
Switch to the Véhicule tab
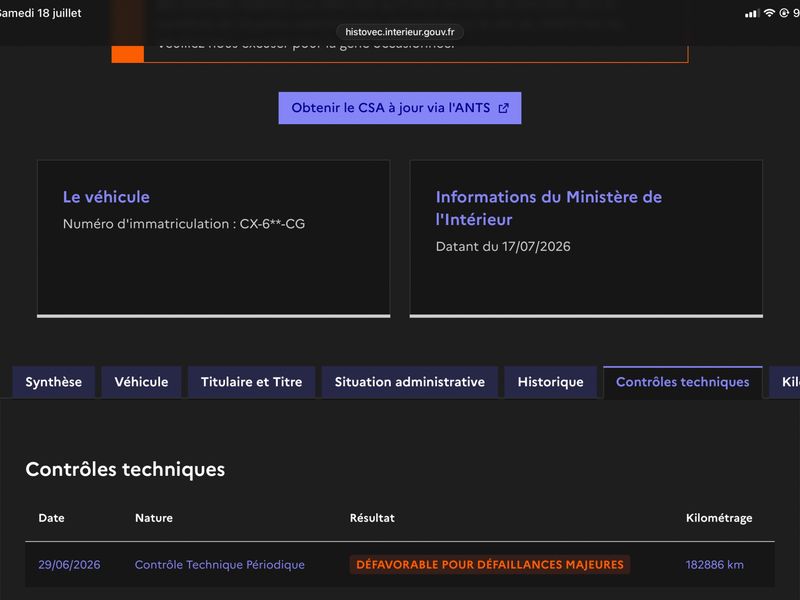(x=141, y=382)
